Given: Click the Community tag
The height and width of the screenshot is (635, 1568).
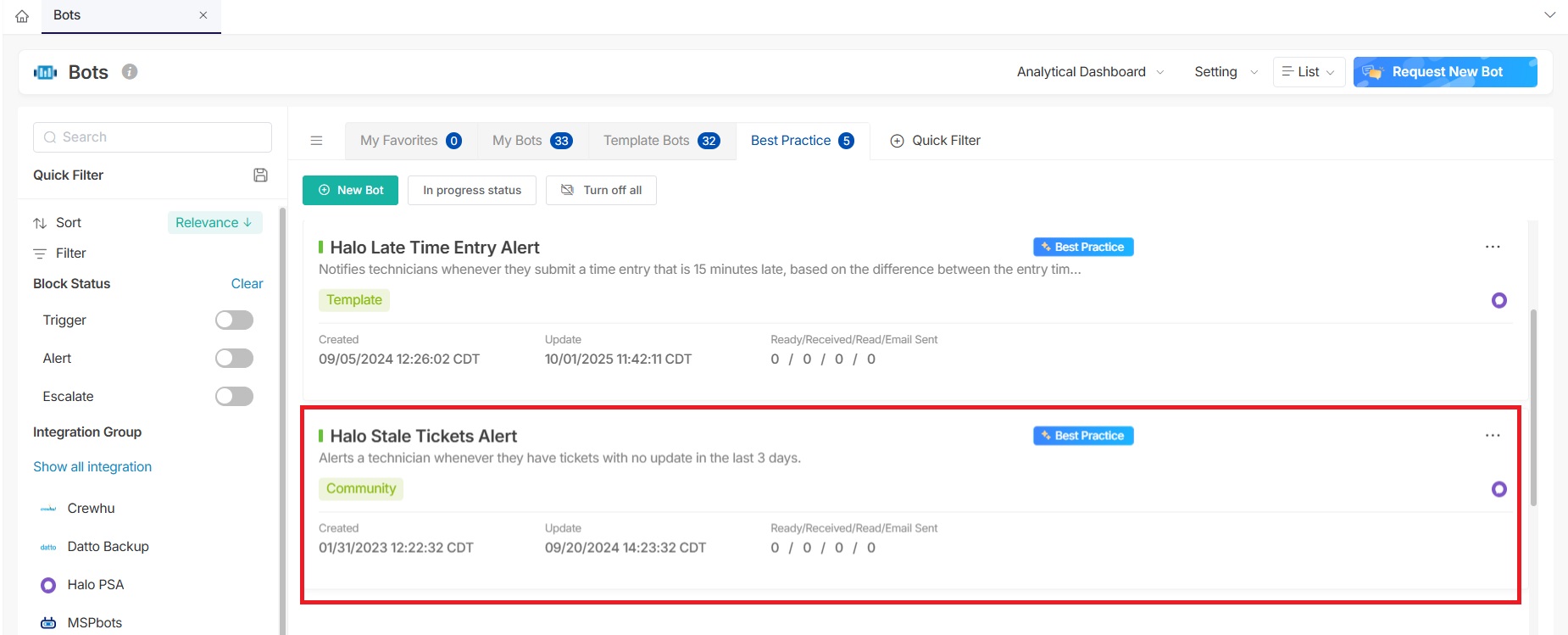Looking at the screenshot, I should coord(361,489).
